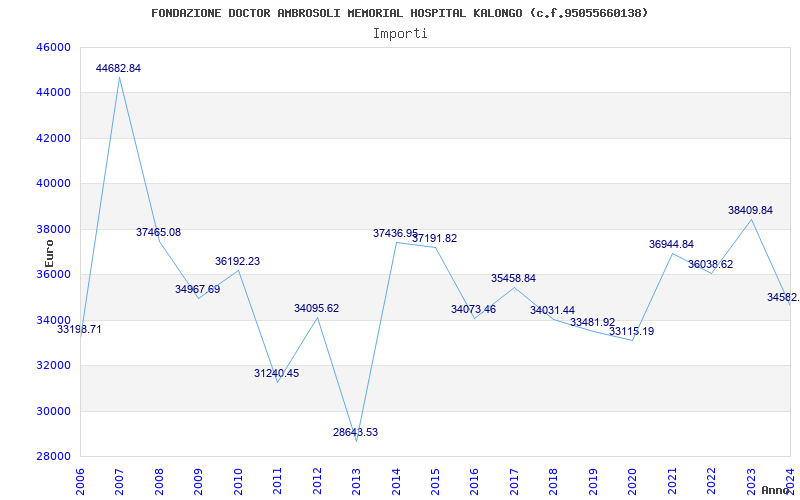The width and height of the screenshot is (800, 500).
Task: Click the 2016 x-axis year label
Action: (x=474, y=482)
